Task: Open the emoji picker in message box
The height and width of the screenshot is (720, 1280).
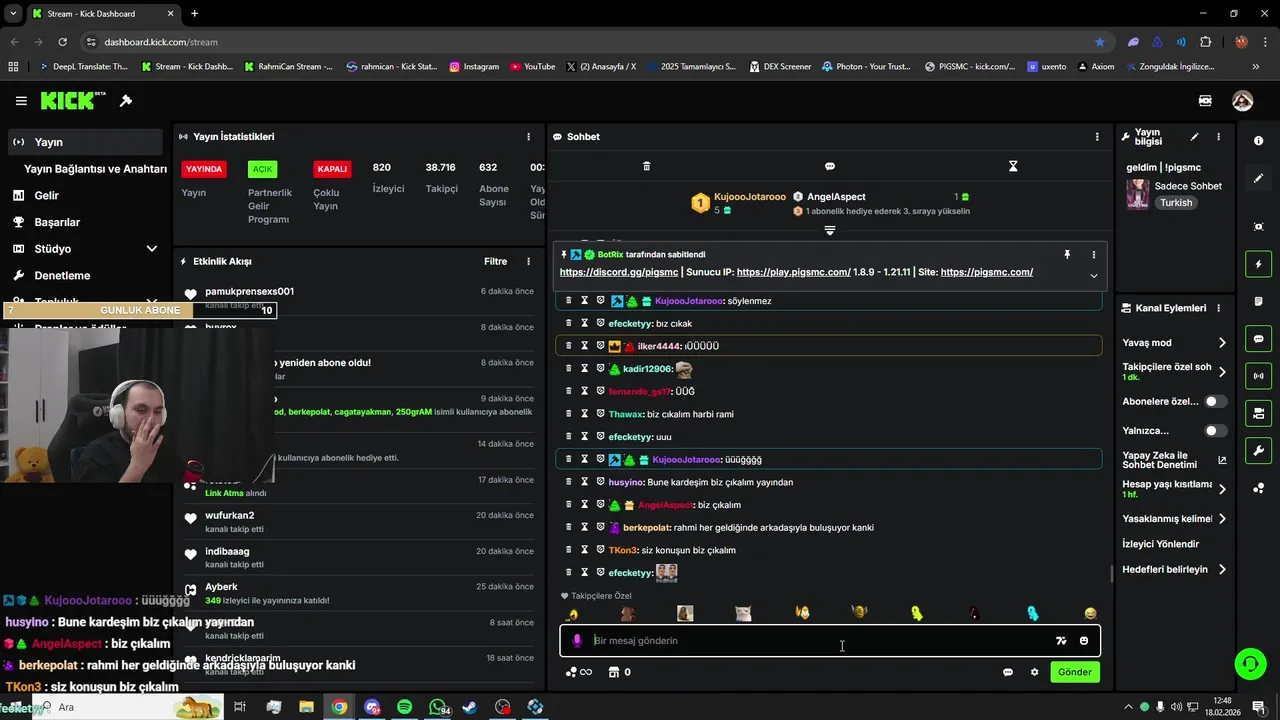Action: point(1084,641)
